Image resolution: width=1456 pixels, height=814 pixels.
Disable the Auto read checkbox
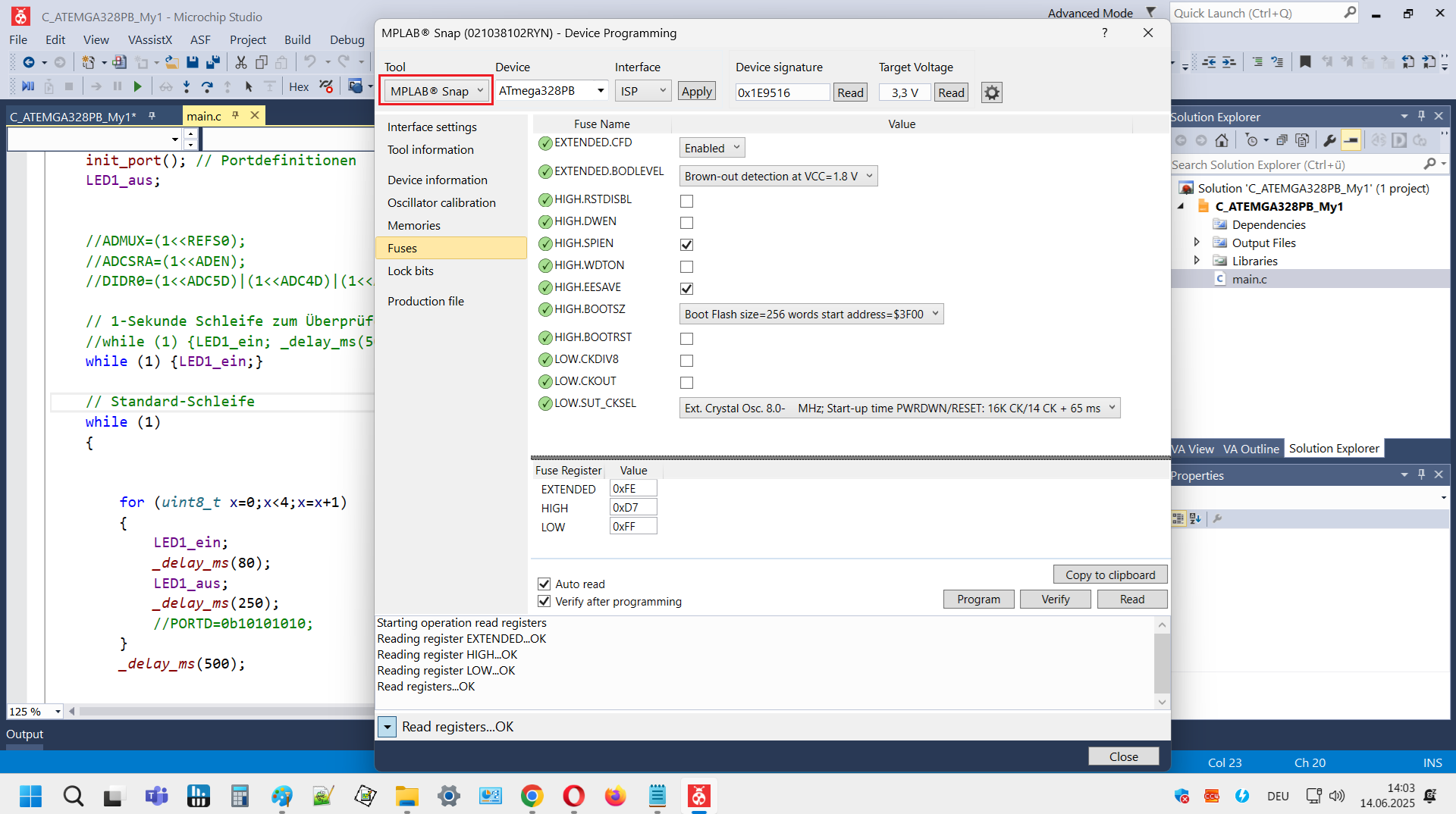click(544, 584)
